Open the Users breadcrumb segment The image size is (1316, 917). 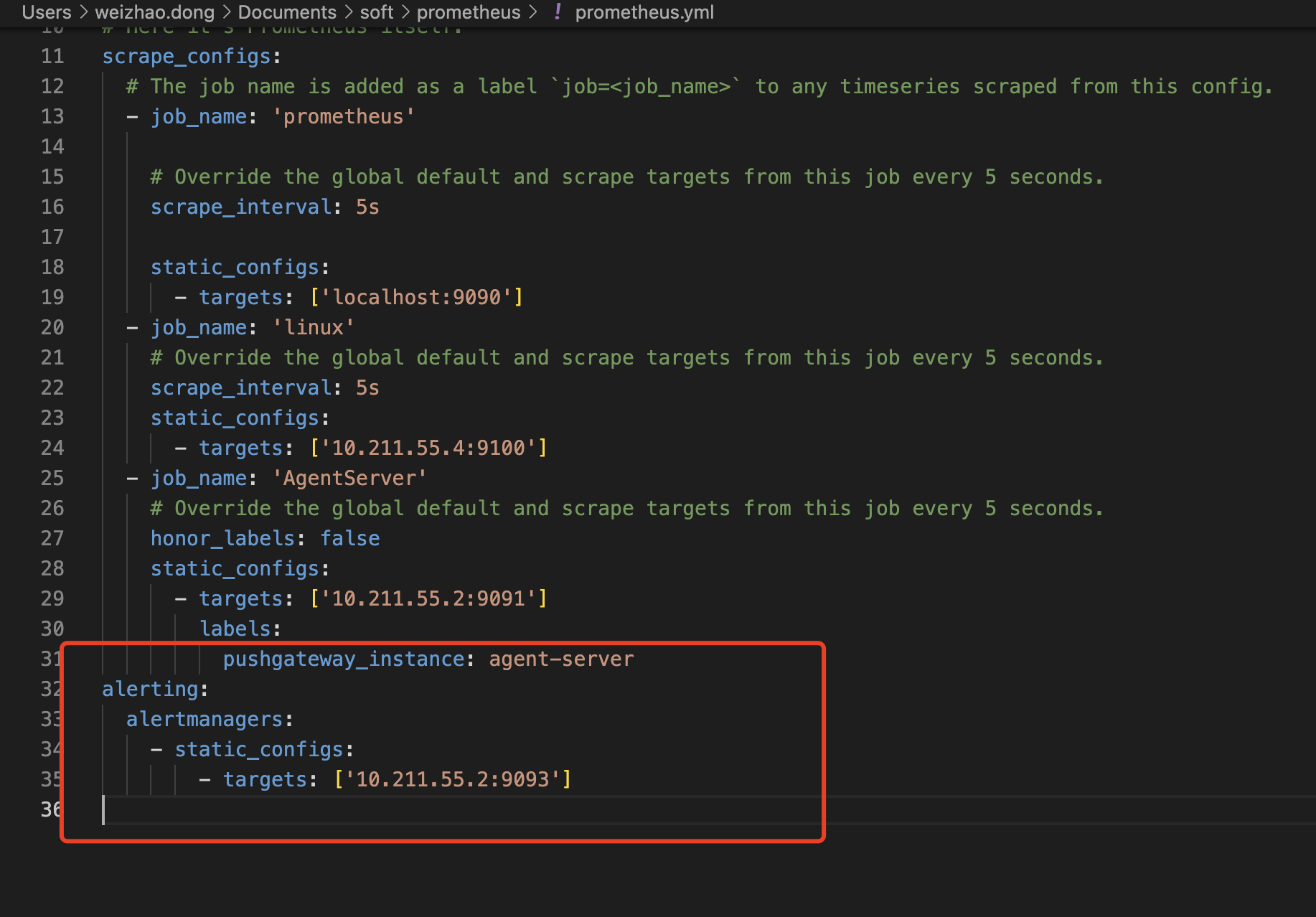tap(47, 12)
